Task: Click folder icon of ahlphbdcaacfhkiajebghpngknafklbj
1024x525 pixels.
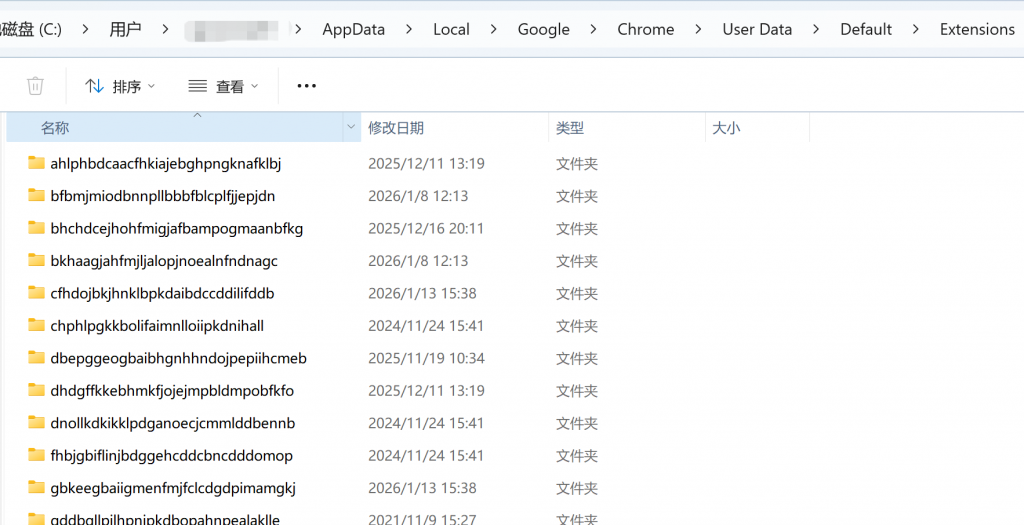Action: (x=37, y=163)
